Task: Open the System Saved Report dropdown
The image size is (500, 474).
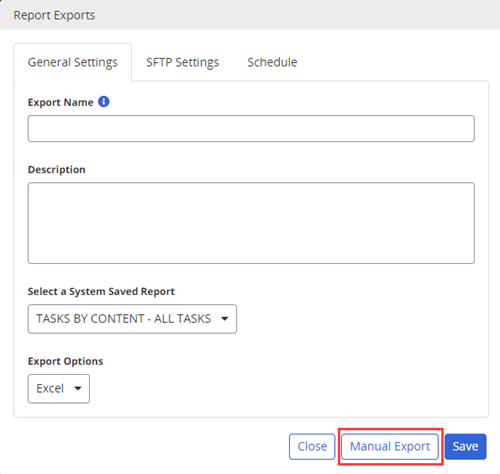Action: point(132,319)
